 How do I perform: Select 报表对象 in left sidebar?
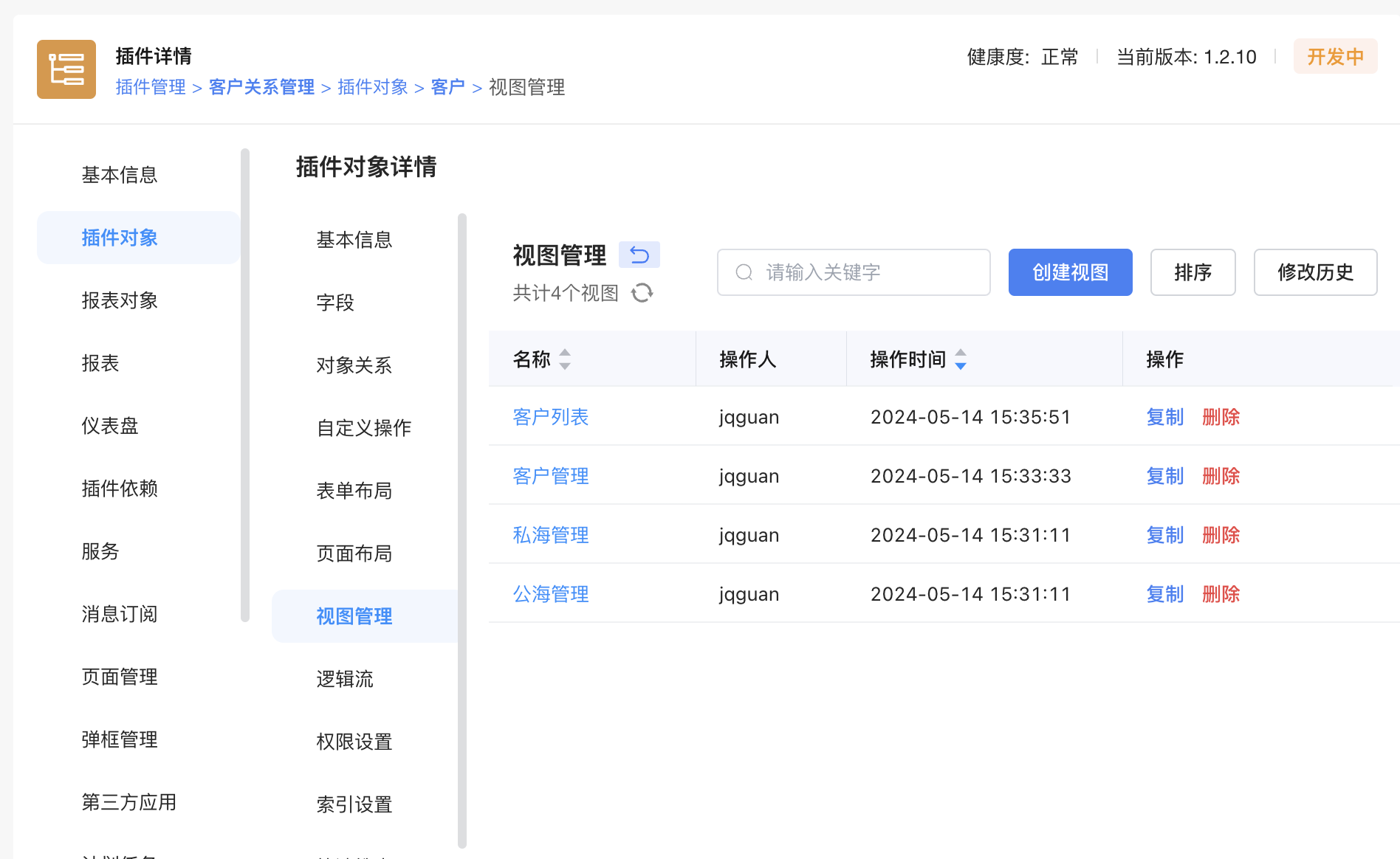click(120, 300)
